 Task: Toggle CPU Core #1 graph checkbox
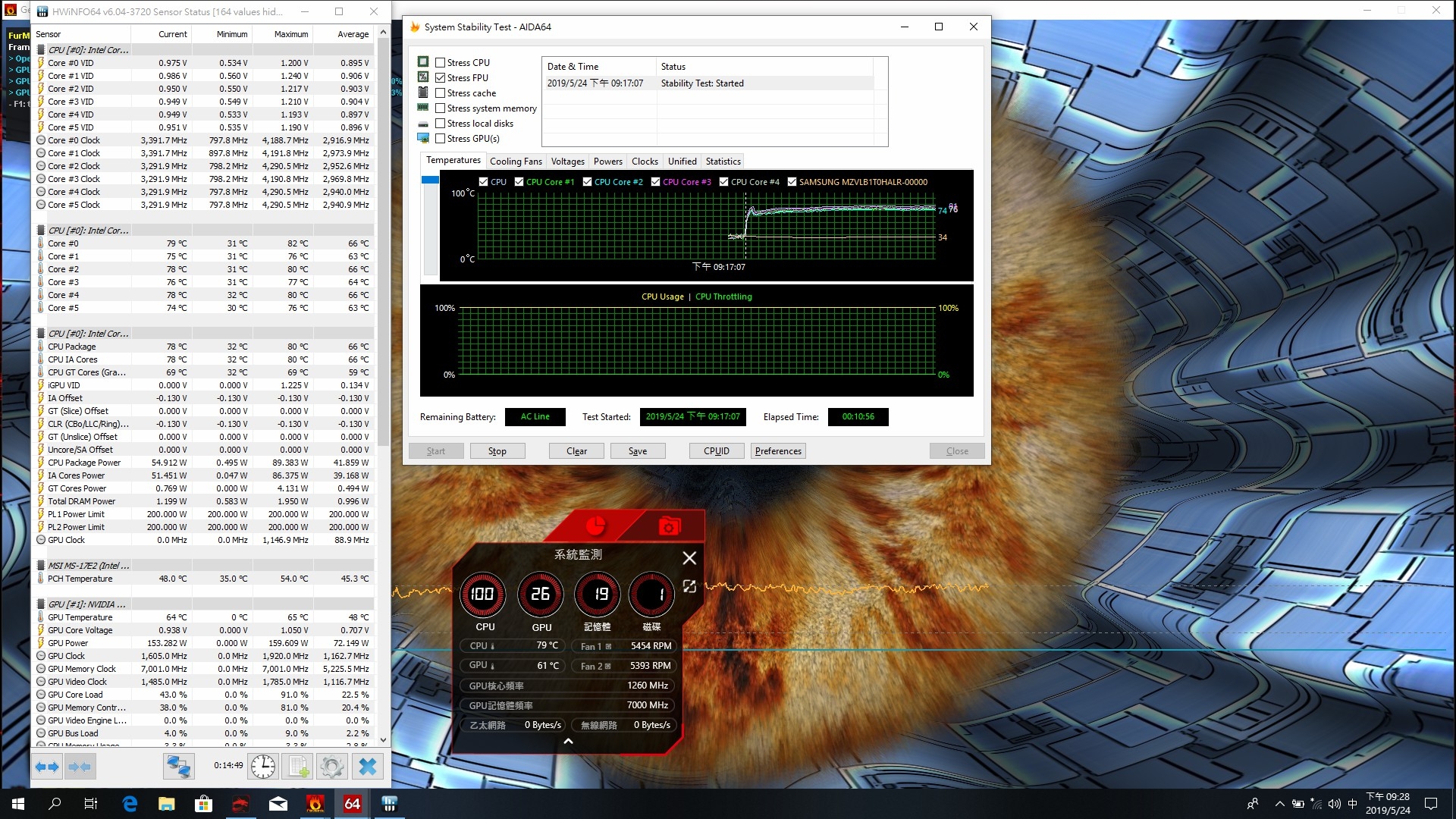(x=519, y=182)
